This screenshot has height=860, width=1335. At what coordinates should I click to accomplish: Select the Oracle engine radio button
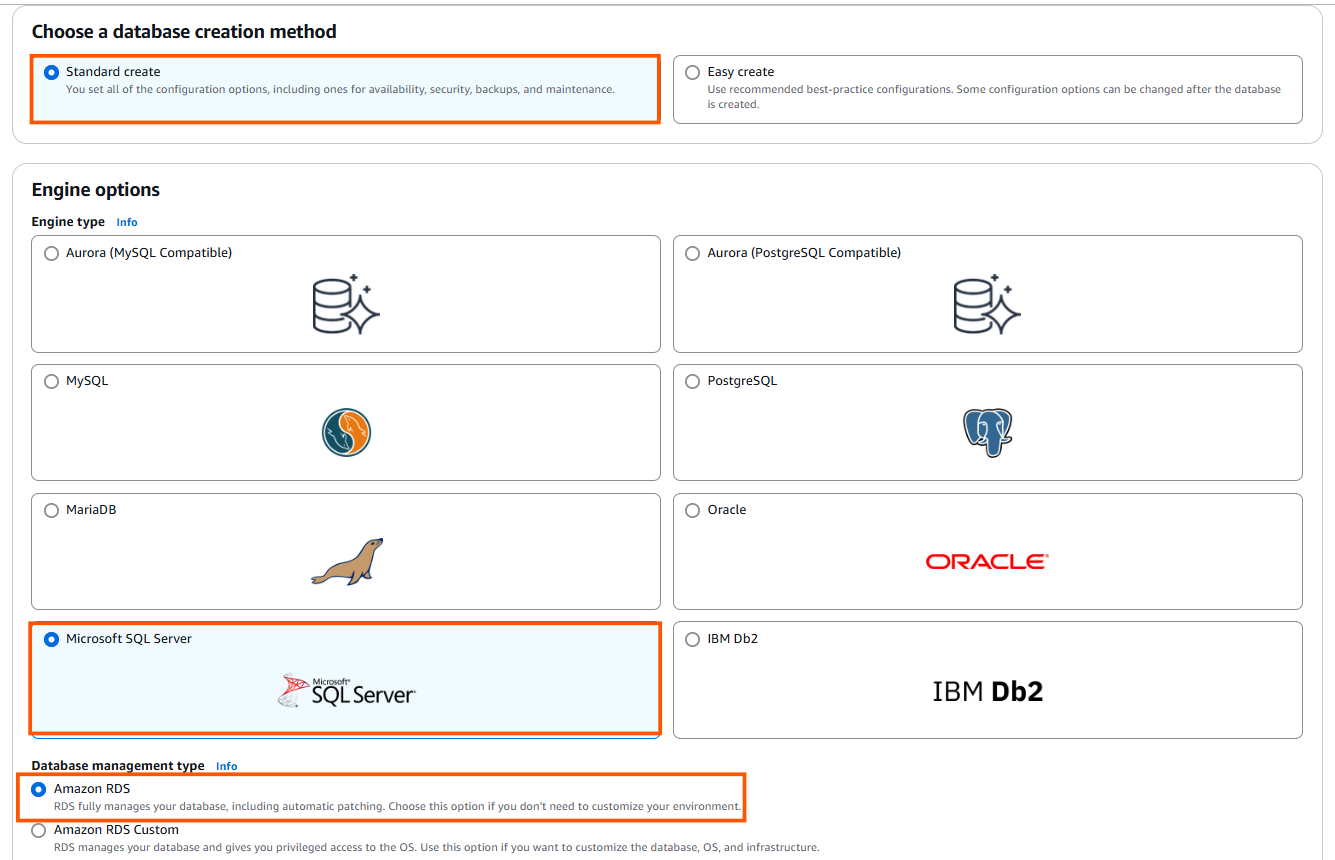692,511
